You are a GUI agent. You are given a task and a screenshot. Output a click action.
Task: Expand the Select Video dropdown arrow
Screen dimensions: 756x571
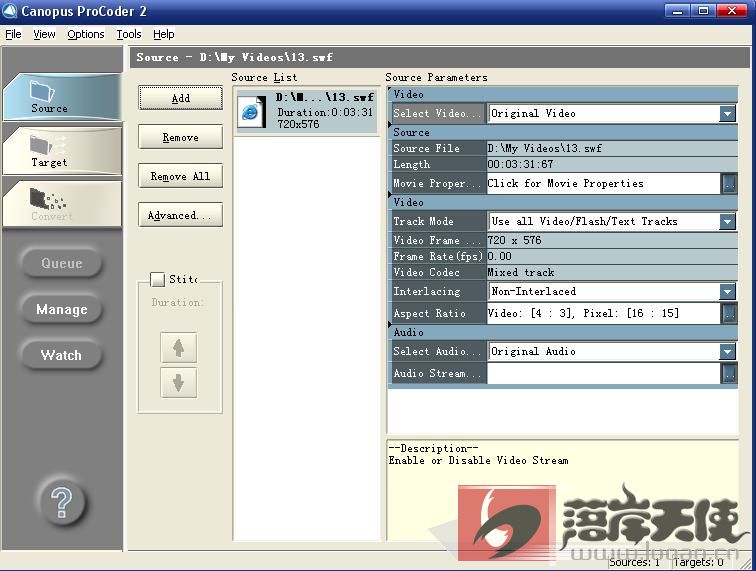pyautogui.click(x=727, y=114)
